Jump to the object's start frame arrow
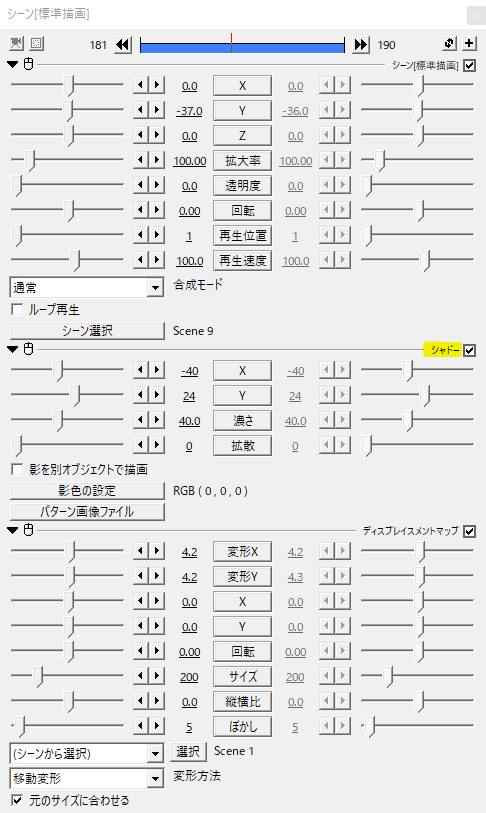 coord(122,45)
